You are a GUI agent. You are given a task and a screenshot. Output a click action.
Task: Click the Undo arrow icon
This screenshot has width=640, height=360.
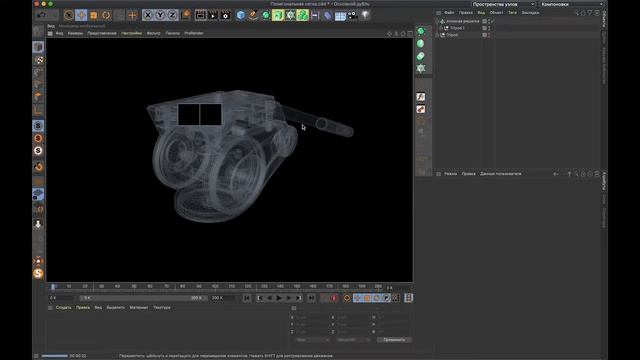click(42, 16)
